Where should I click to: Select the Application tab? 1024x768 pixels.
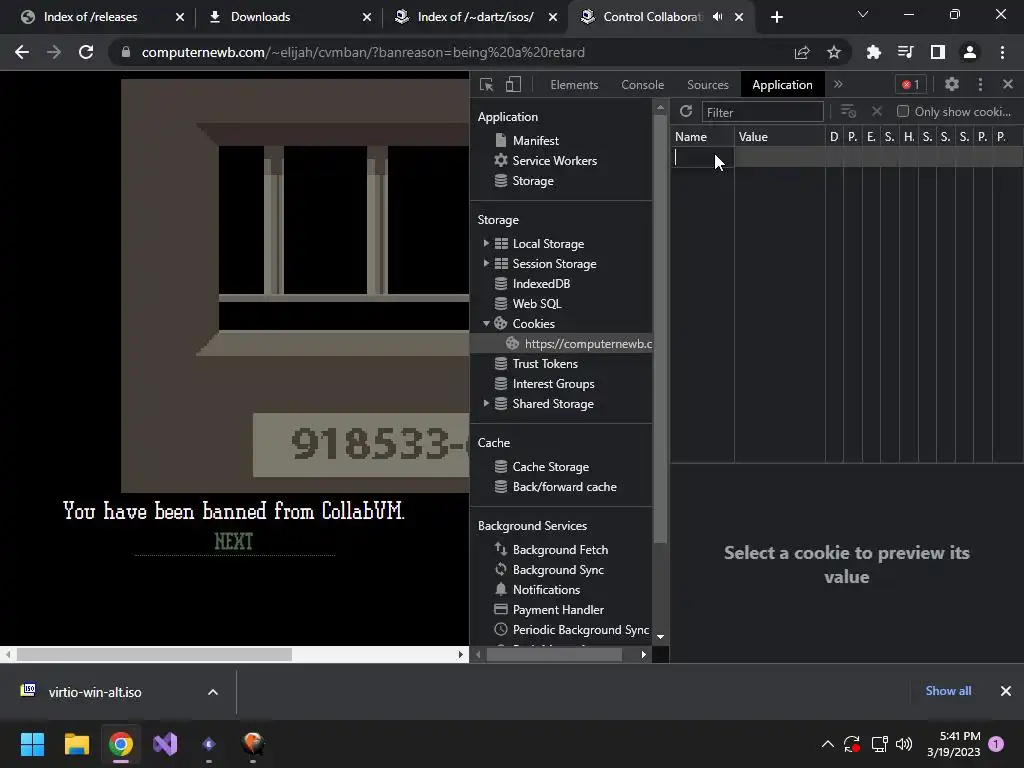click(782, 85)
